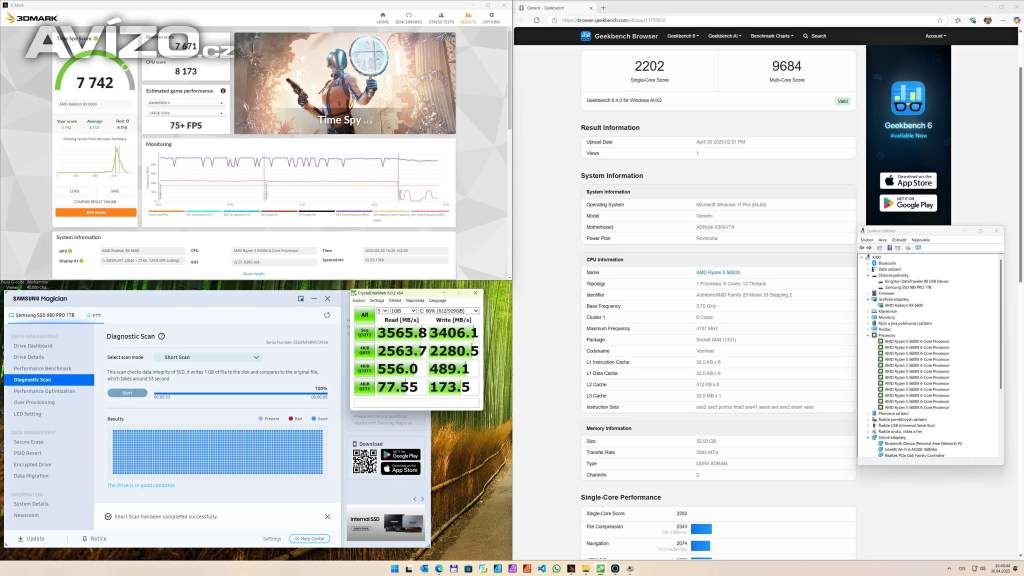Open Drive Dashboard in Samsung Magician

click(x=33, y=346)
